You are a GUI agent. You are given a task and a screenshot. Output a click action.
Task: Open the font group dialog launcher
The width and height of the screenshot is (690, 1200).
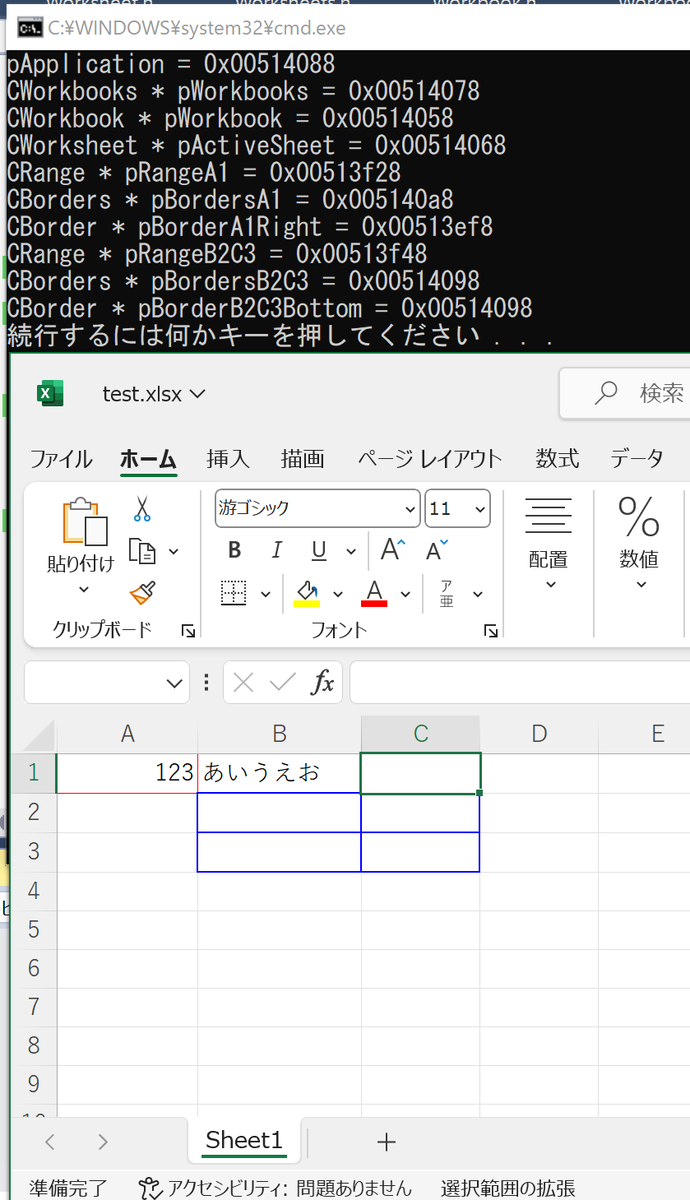tap(490, 631)
